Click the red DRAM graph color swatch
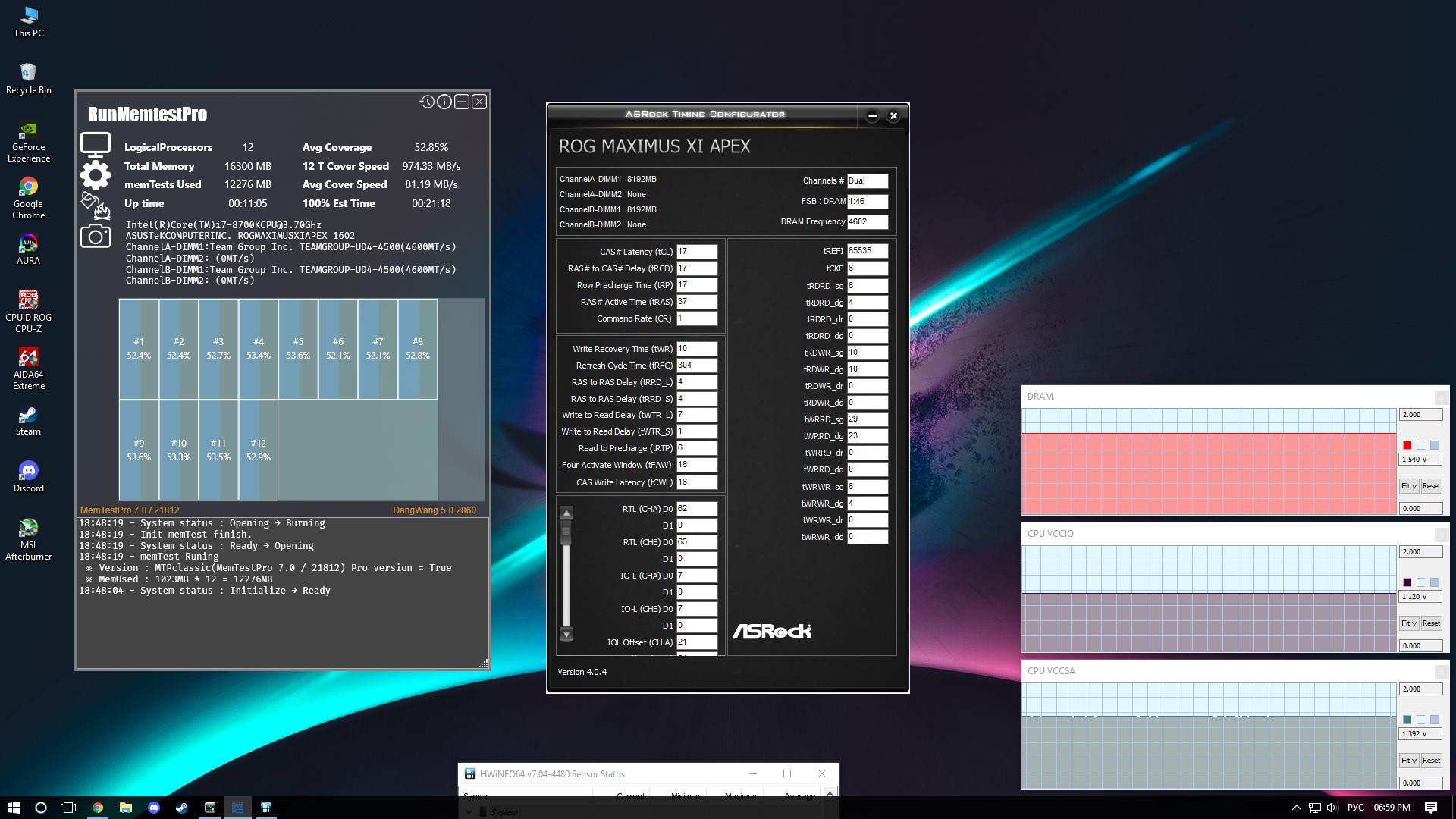The image size is (1456, 819). pos(1407,445)
